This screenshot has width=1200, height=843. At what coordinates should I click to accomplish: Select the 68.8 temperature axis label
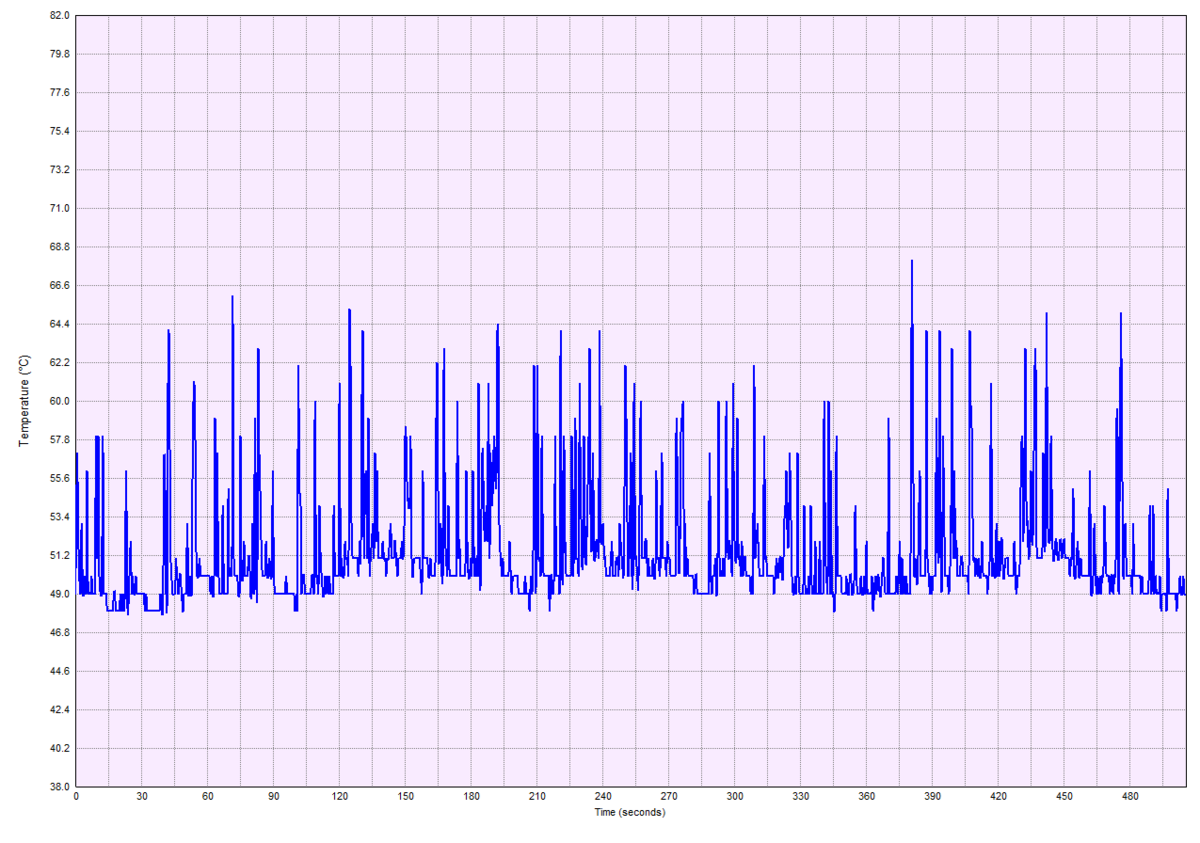point(59,247)
